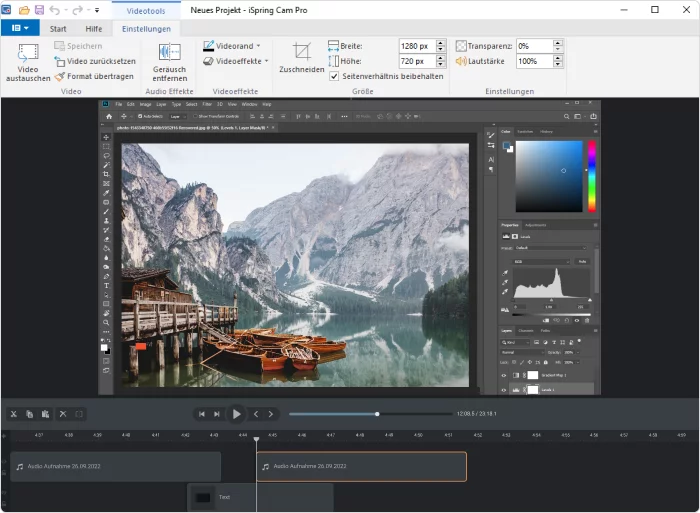700x513 pixels.
Task: Click Geräusch entfernen audio effect
Action: click(170, 63)
